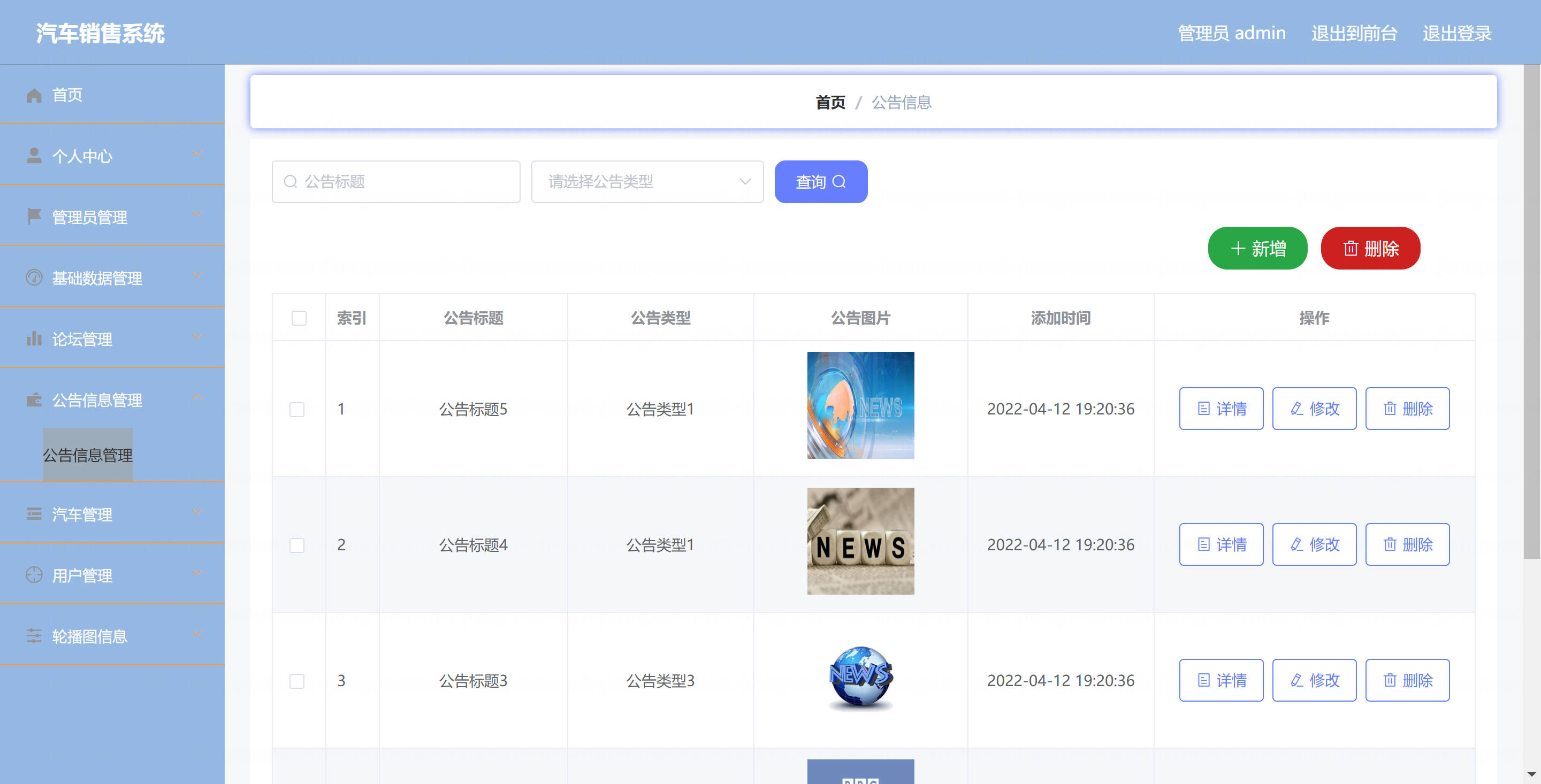The image size is (1541, 784).
Task: Click the 公告信息 breadcrumb text
Action: coord(902,103)
